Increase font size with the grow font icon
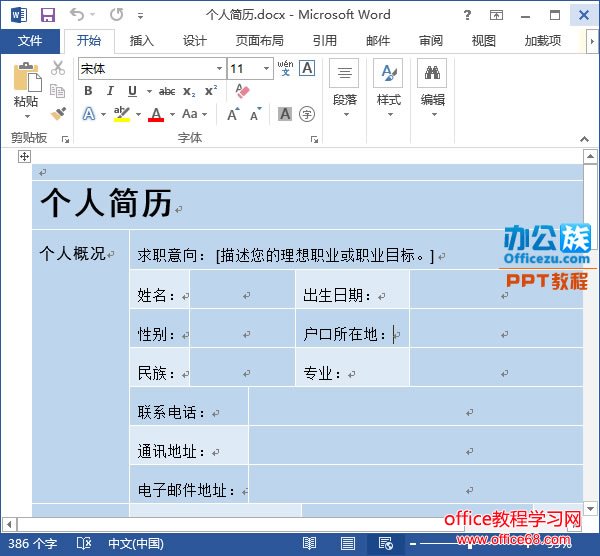 [x=233, y=114]
